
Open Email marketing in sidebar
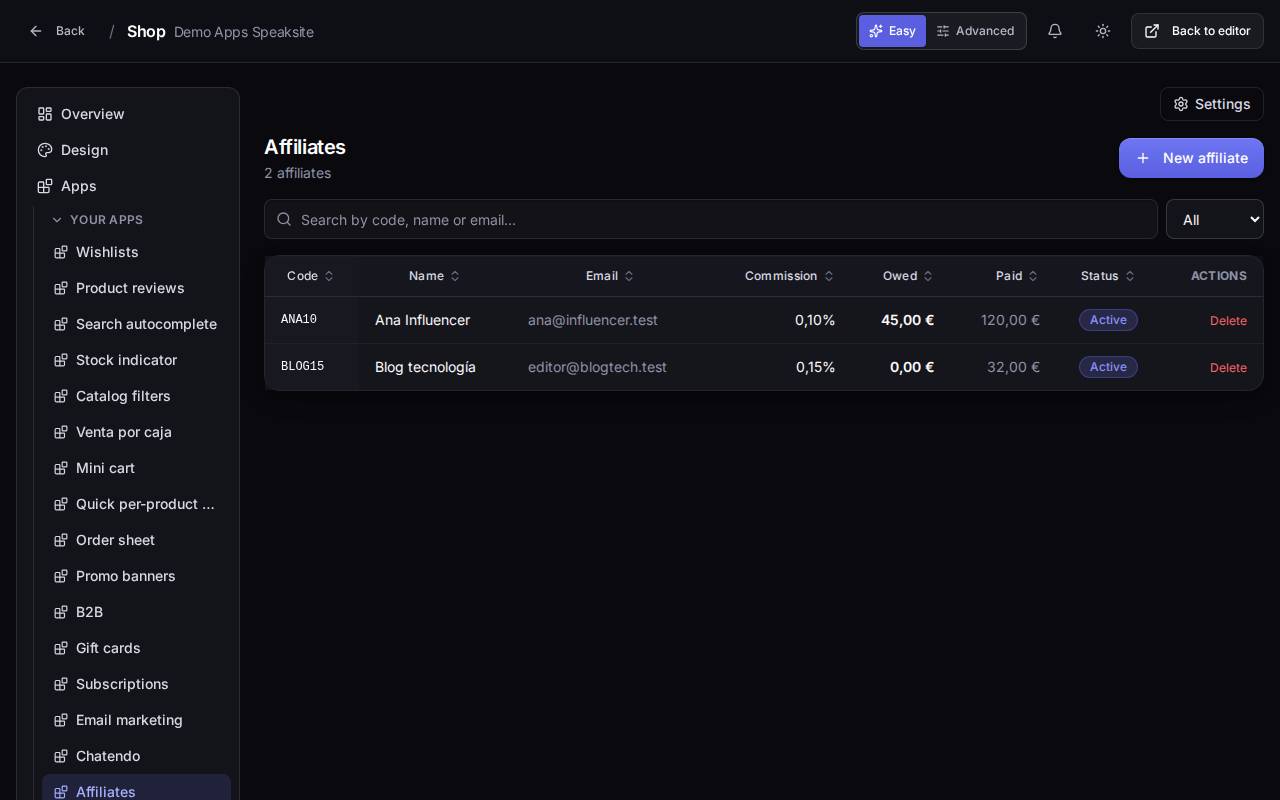click(136, 720)
